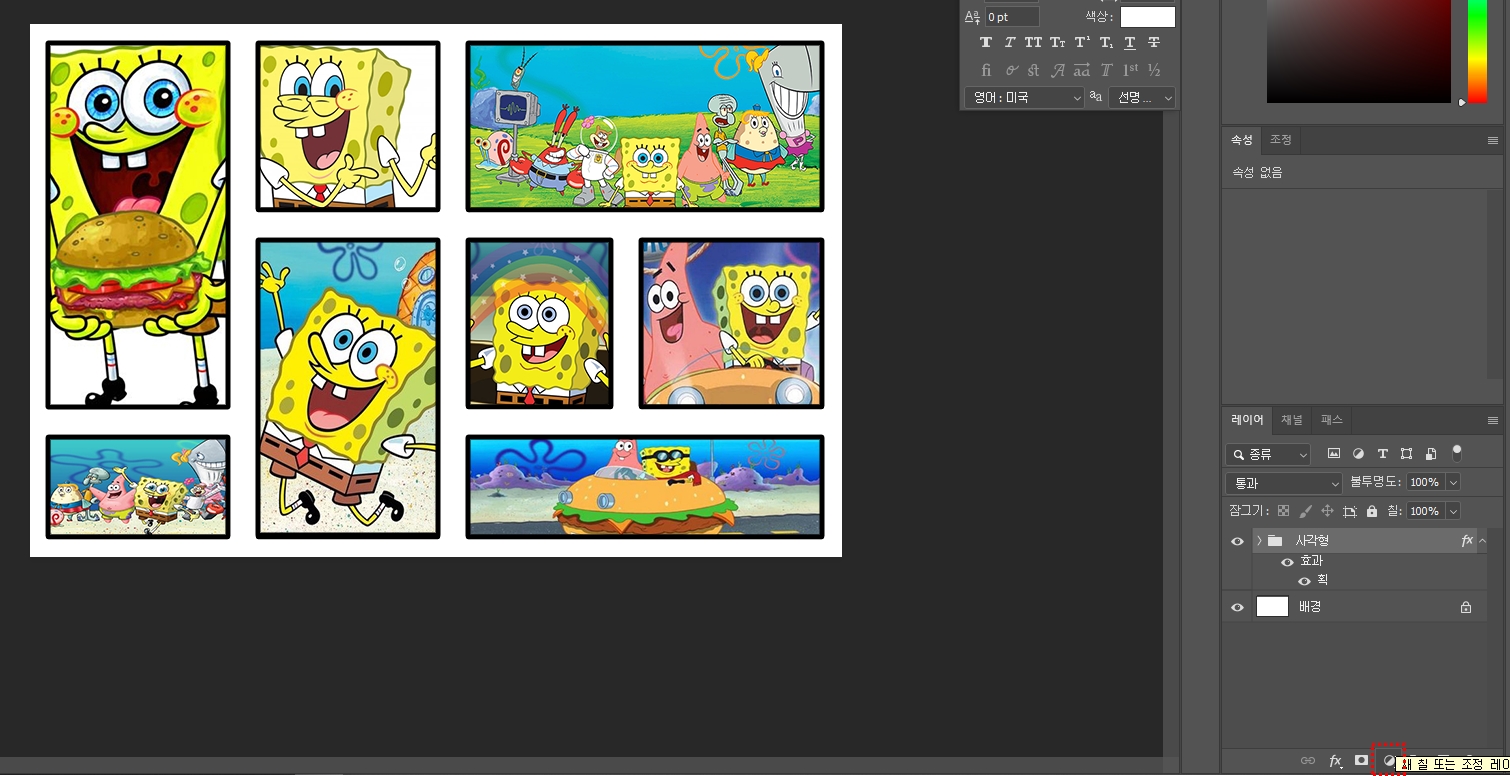Apply faux bold text style

coord(986,42)
